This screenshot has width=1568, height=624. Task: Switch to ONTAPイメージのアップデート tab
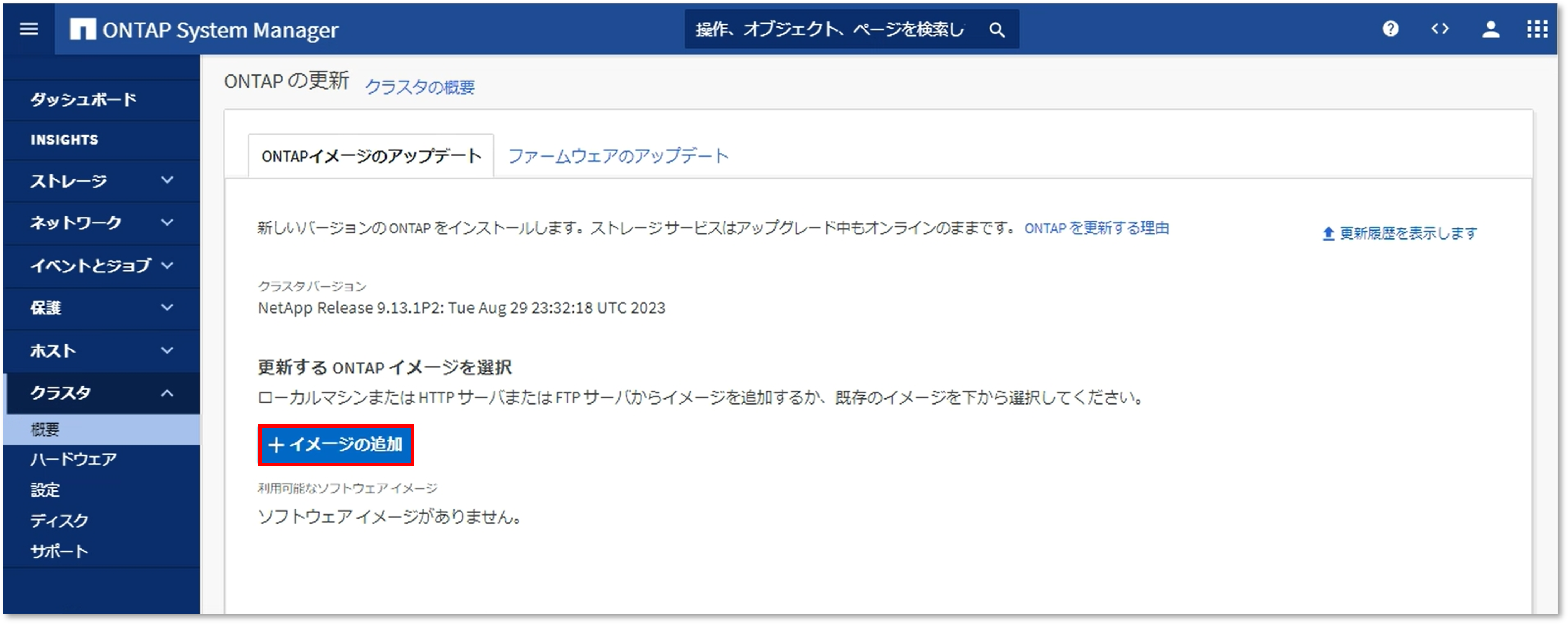coord(371,156)
